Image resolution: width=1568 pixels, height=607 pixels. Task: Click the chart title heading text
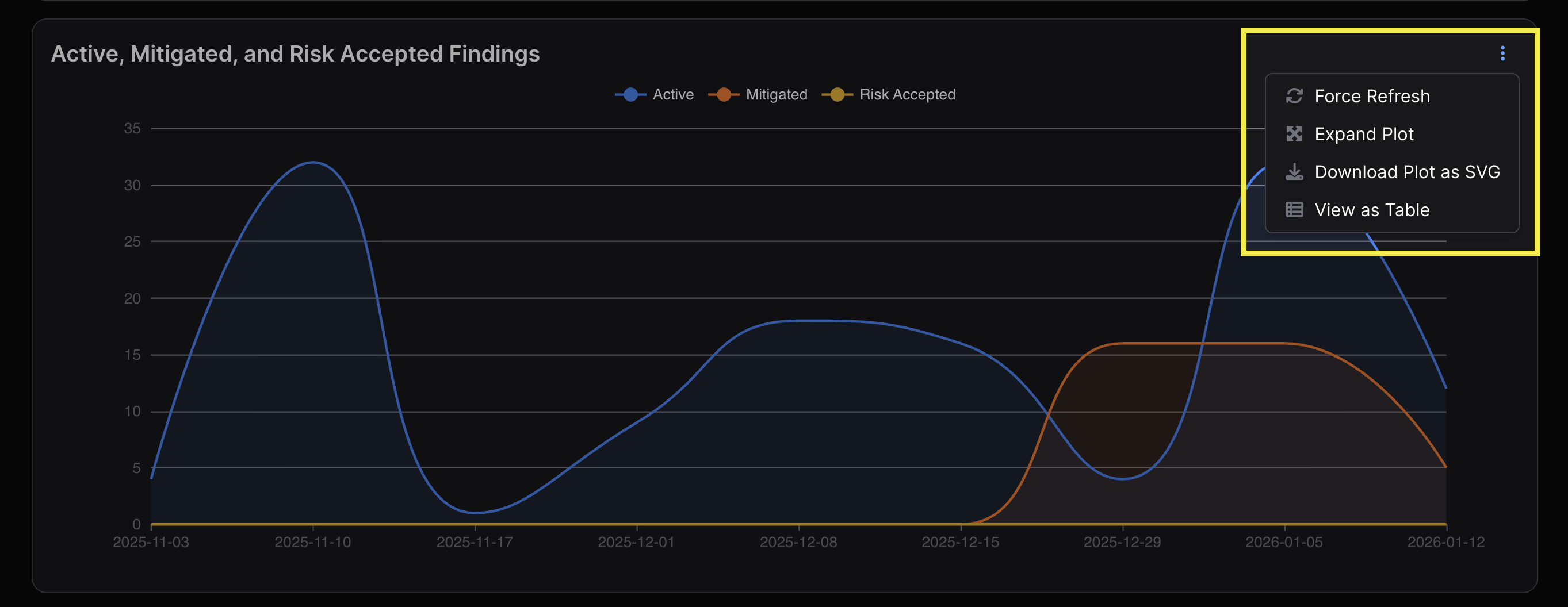[x=295, y=54]
